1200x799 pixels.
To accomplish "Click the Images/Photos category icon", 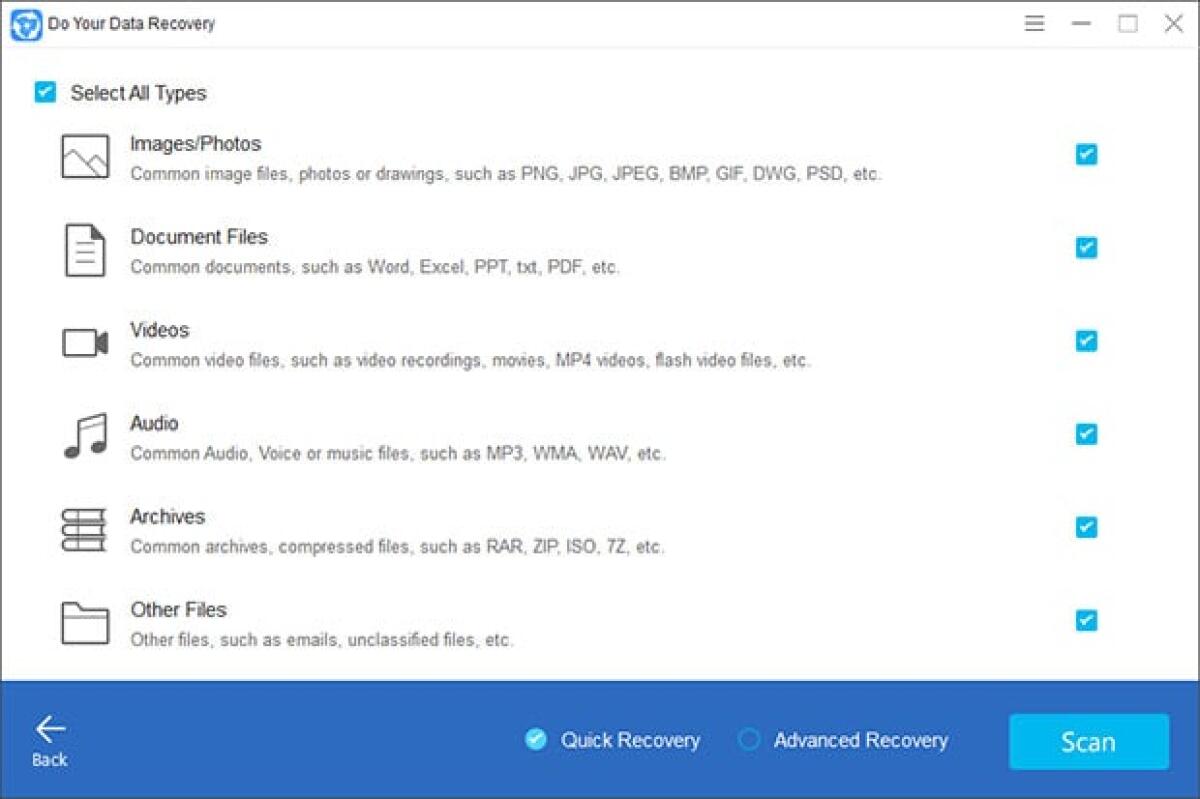I will click(84, 154).
